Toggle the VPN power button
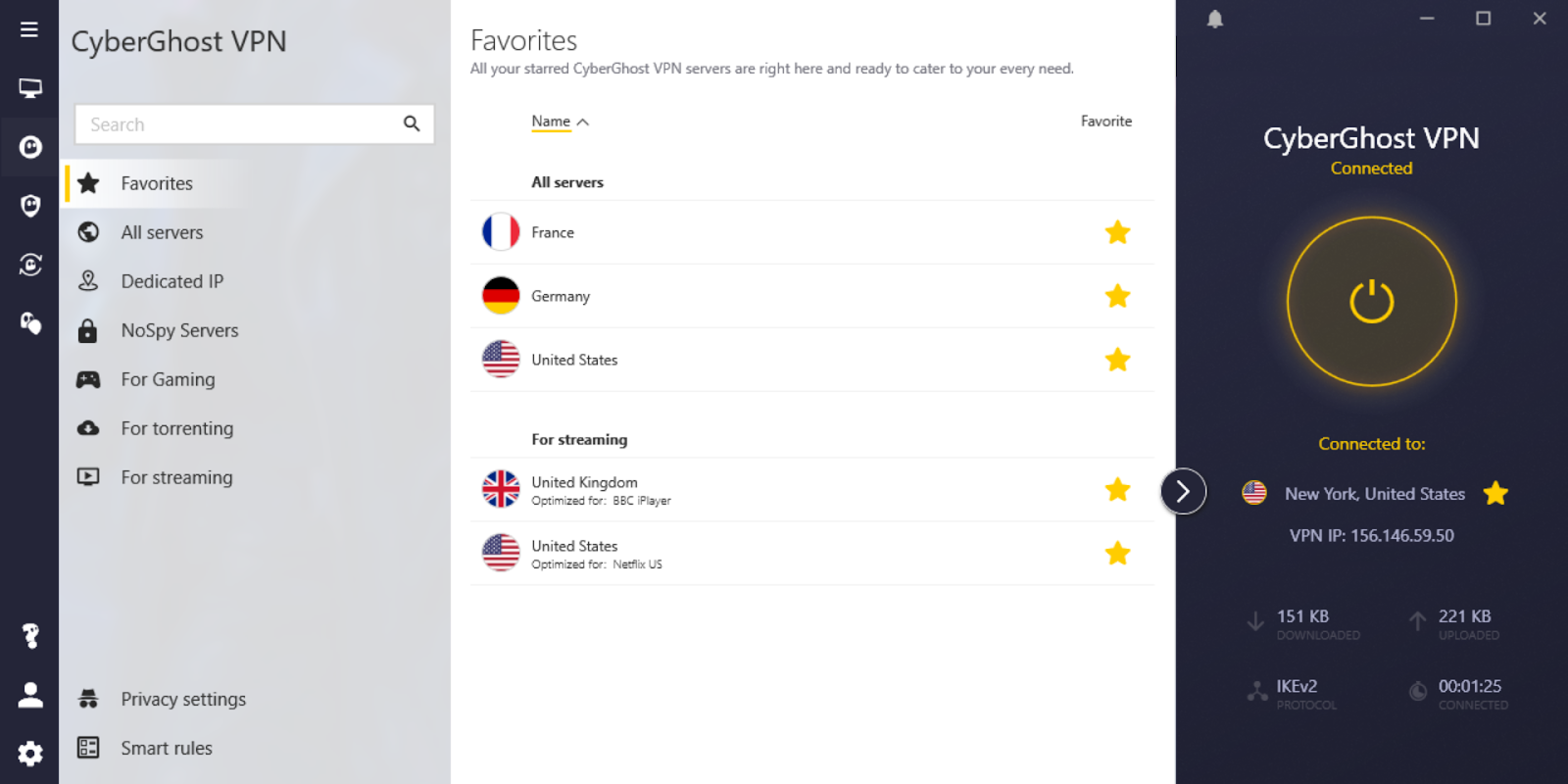1568x784 pixels. 1371,302
